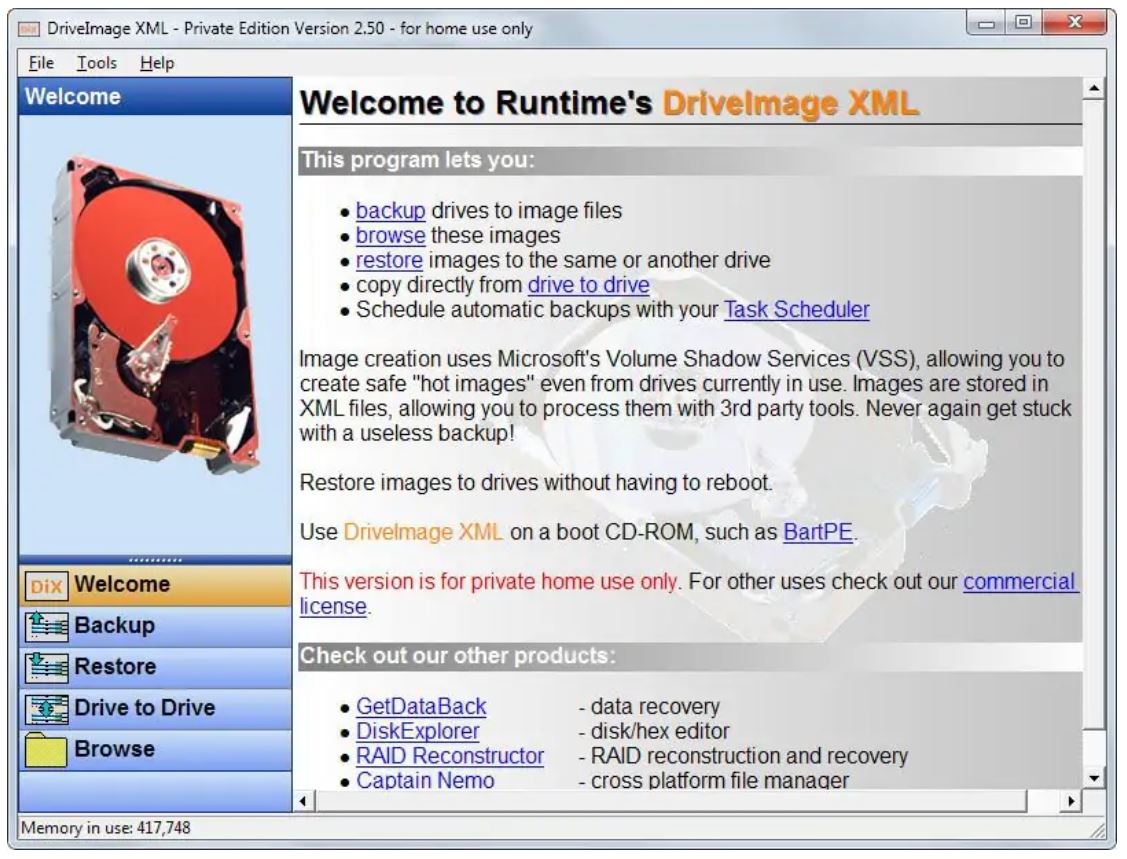Open the GetDataBack product link
Image resolution: width=1127 pixels, height=859 pixels.
pyautogui.click(x=421, y=707)
